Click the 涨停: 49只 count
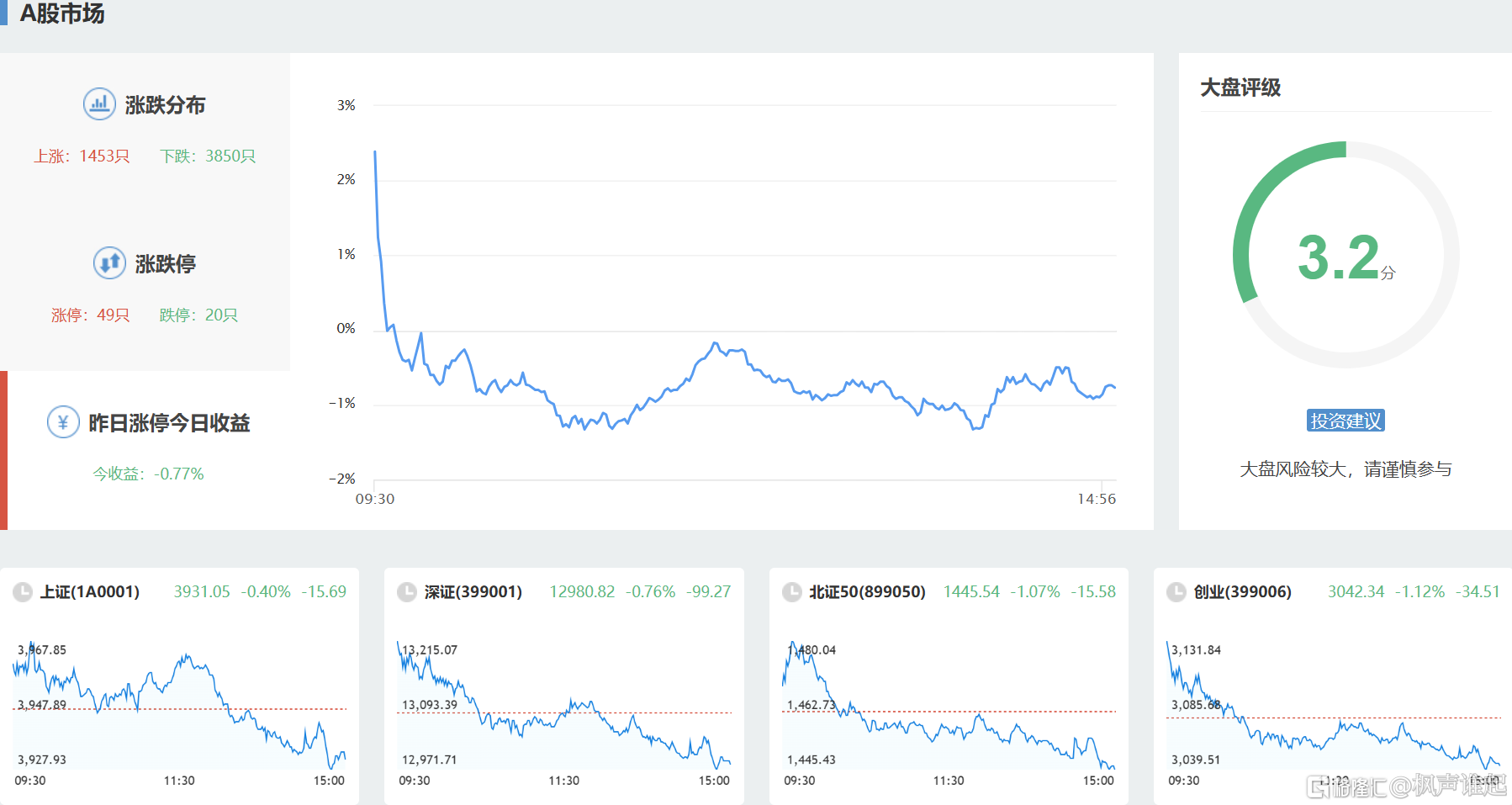The width and height of the screenshot is (1512, 805). [x=90, y=315]
